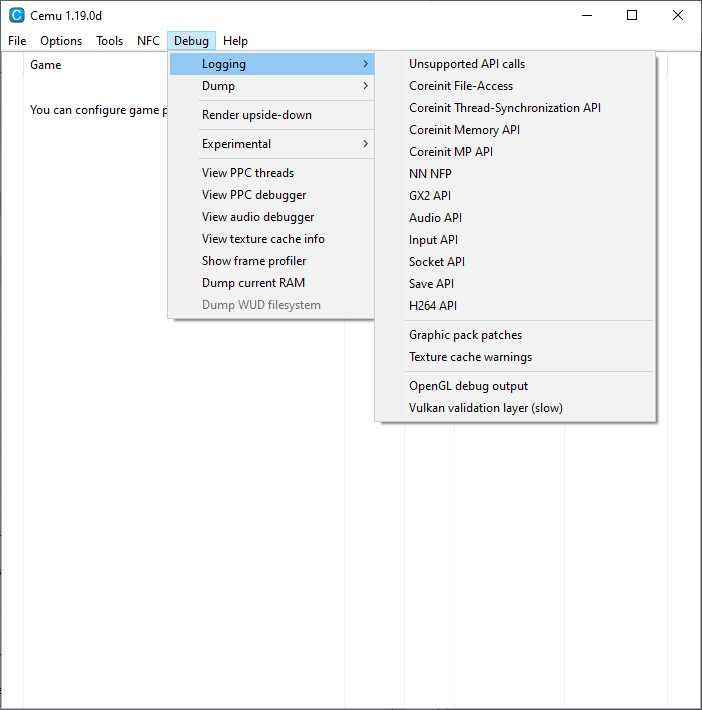Screen dimensions: 702x710
Task: Toggle Unsupported API calls logging
Action: 515,64
